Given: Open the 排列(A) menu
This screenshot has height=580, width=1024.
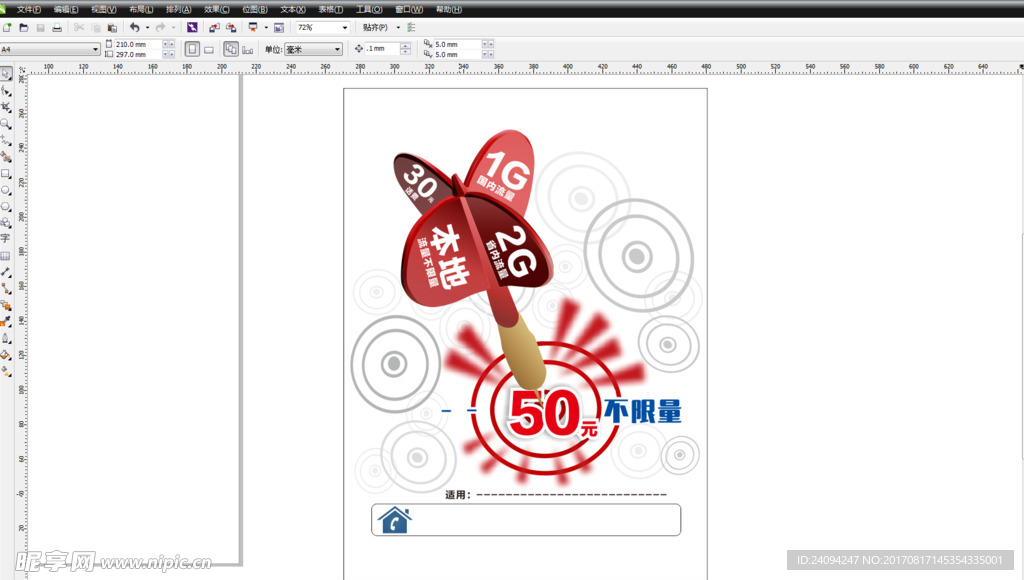Looking at the screenshot, I should coord(178,9).
